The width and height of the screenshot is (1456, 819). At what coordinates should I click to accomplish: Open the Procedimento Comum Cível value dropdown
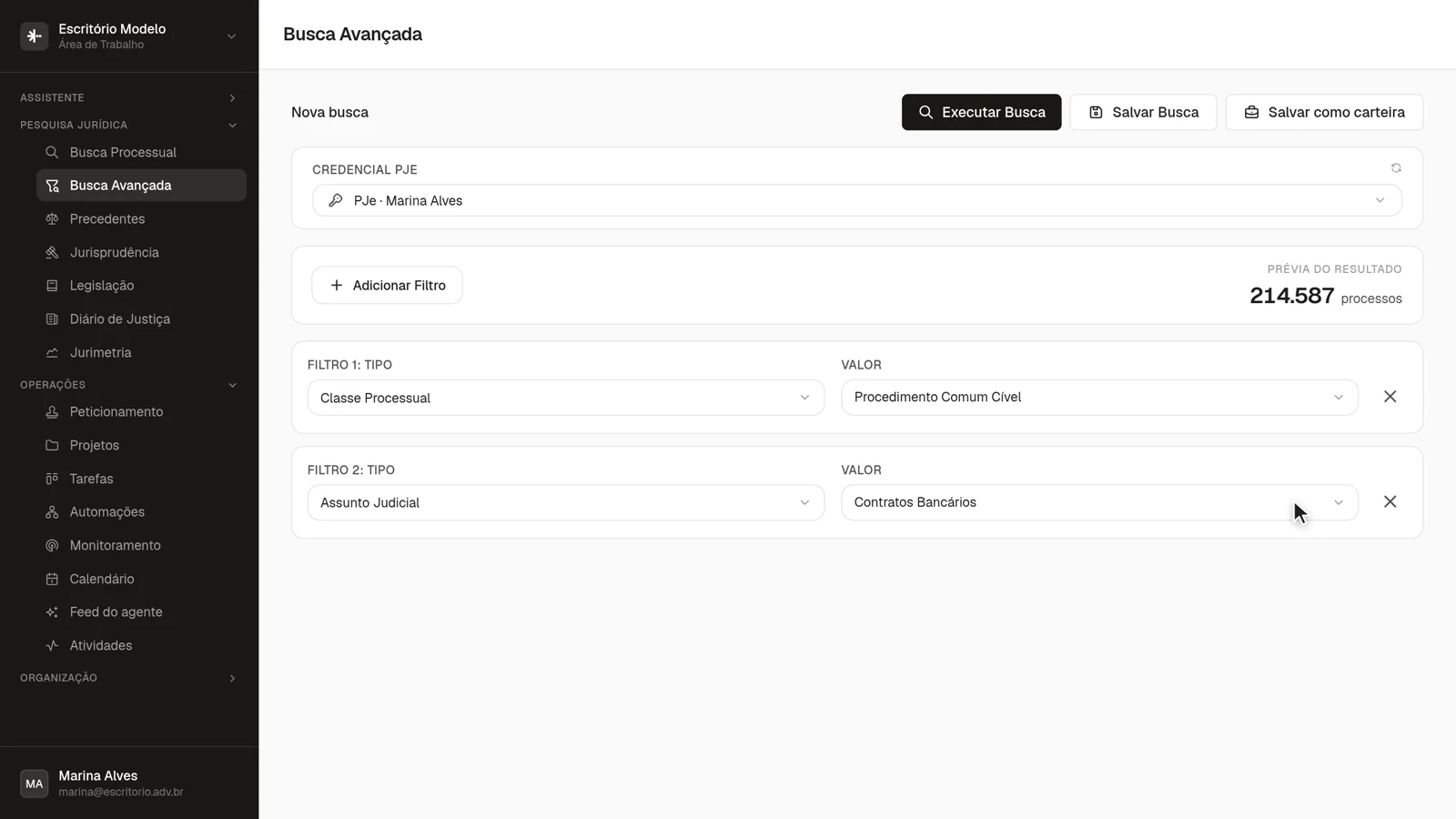(x=1099, y=398)
